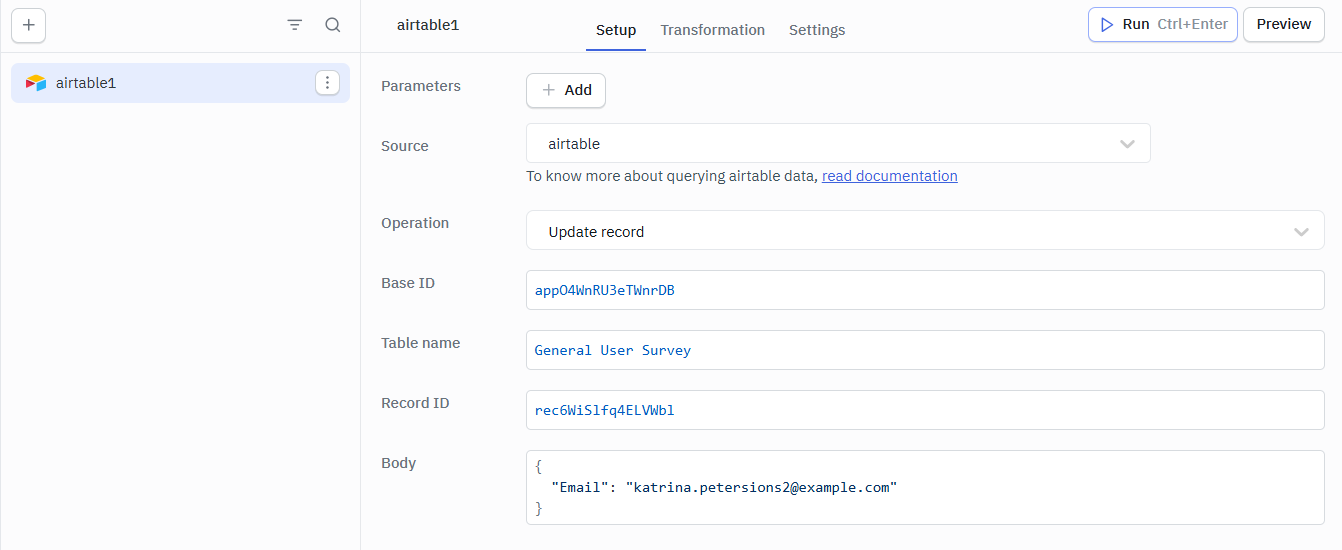
Task: Click the Record ID input field
Action: 924,410
